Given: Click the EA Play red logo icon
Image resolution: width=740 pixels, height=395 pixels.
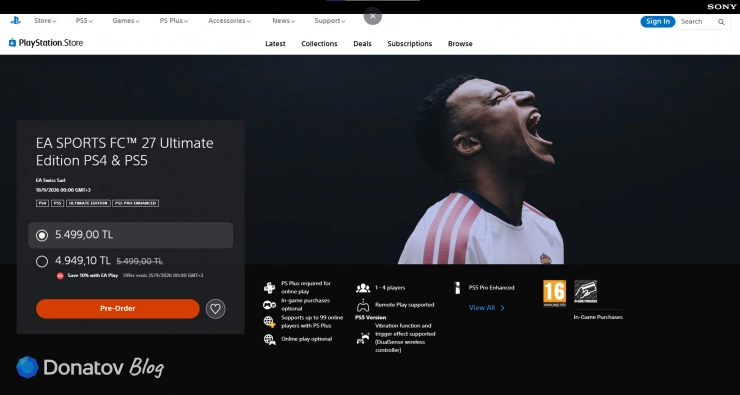Looking at the screenshot, I should (60, 276).
